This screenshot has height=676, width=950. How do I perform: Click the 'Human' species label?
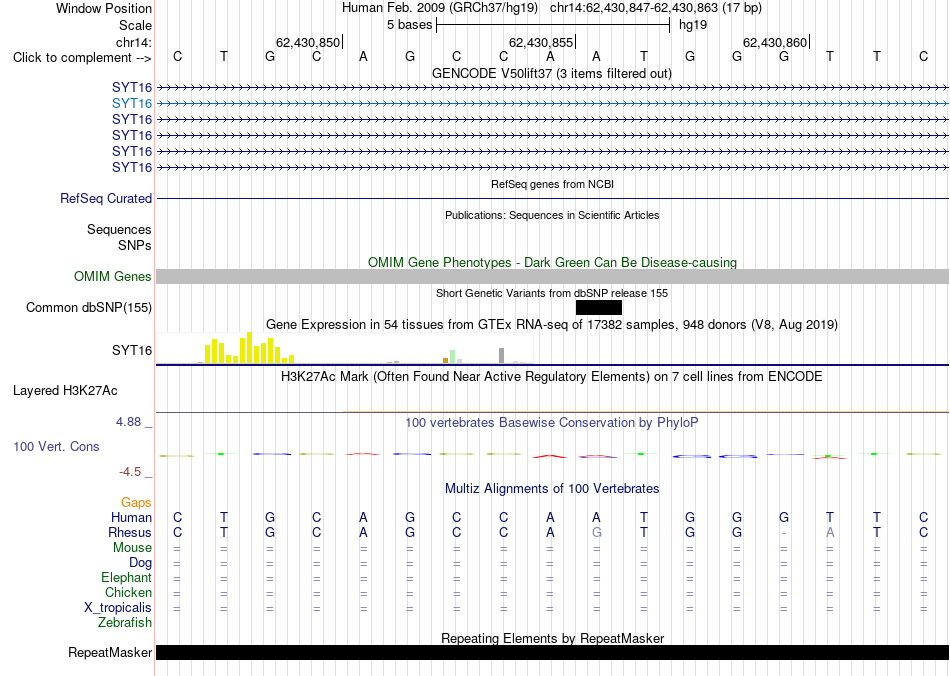point(131,518)
